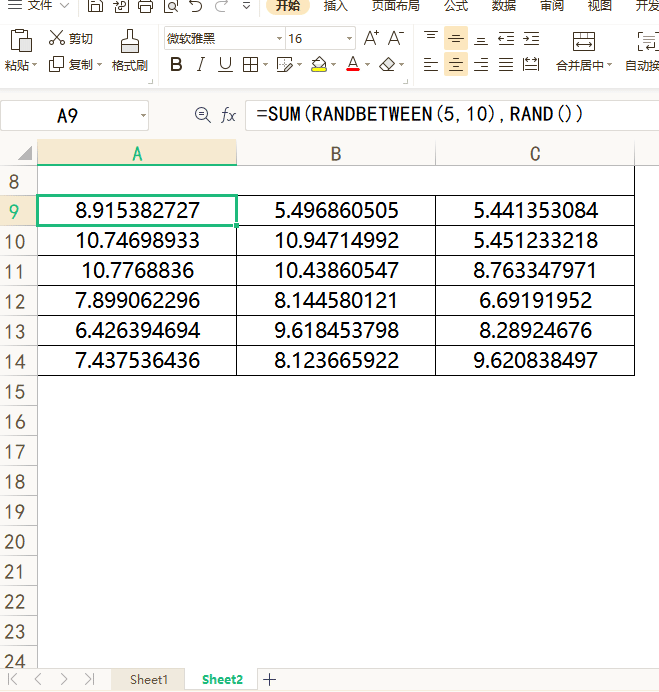The image size is (659, 692).
Task: Click the Copy (复制) icon
Action: 56,64
